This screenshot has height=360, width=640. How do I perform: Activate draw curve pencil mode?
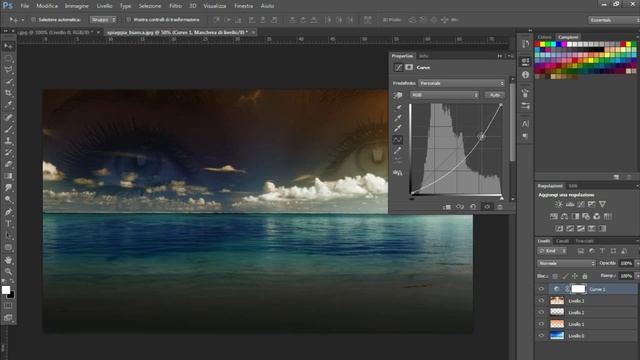pyautogui.click(x=398, y=151)
